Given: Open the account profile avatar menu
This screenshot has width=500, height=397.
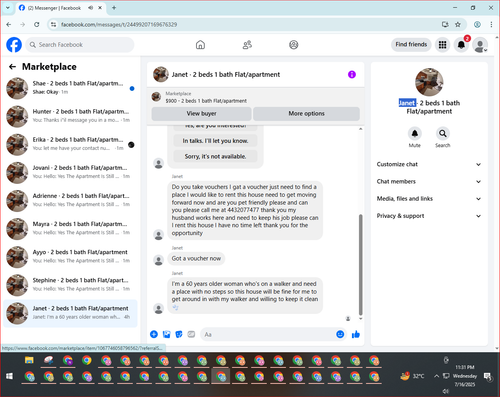Looking at the screenshot, I should tap(480, 45).
